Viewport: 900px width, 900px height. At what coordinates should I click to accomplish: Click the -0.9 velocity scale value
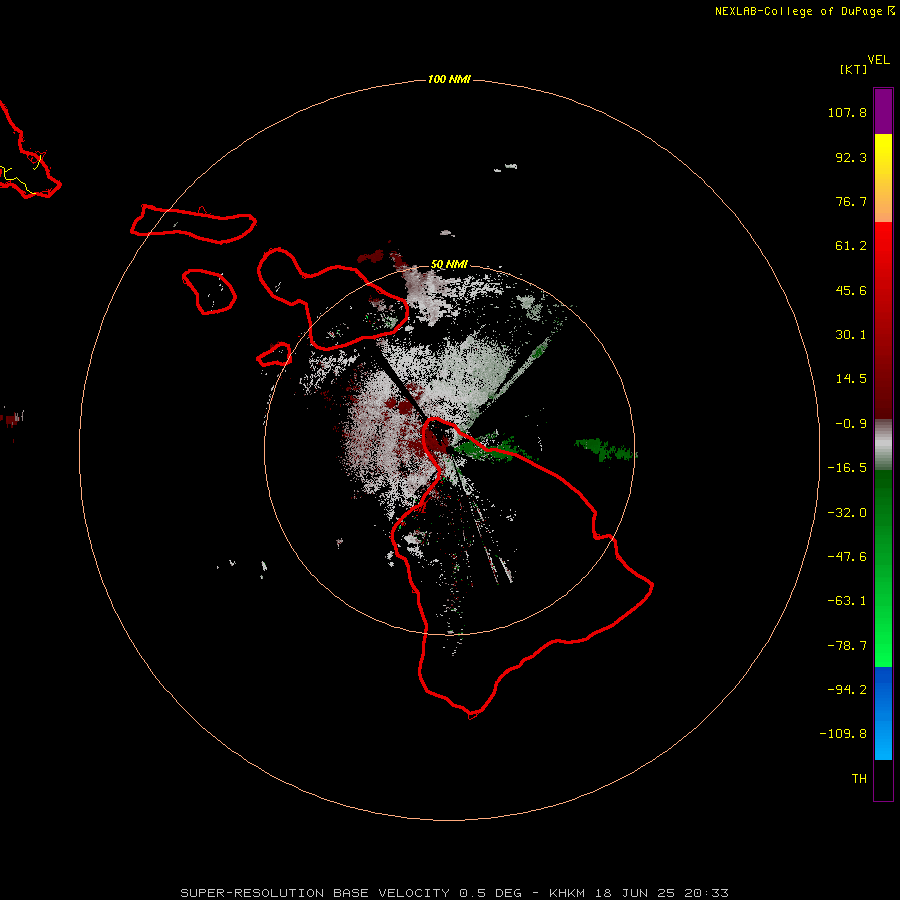(851, 424)
